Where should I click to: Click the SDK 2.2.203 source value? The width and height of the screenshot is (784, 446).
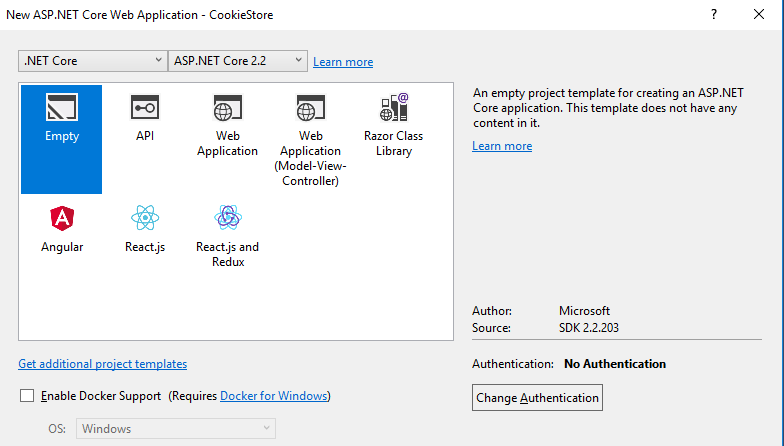589,328
